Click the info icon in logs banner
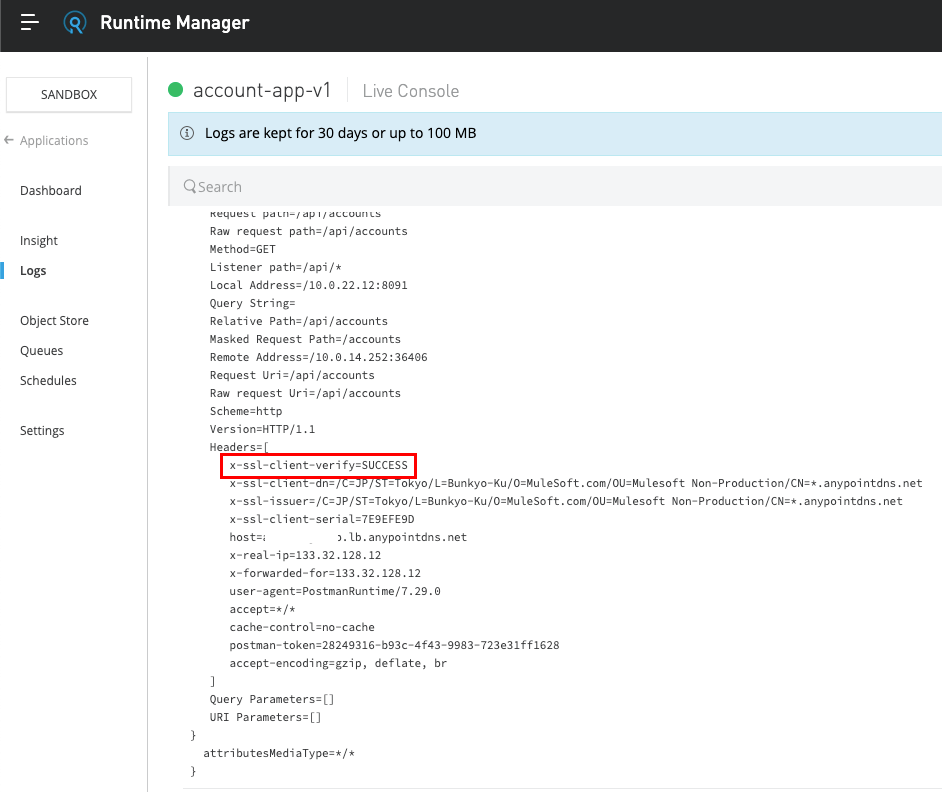This screenshot has width=942, height=792. 186,133
